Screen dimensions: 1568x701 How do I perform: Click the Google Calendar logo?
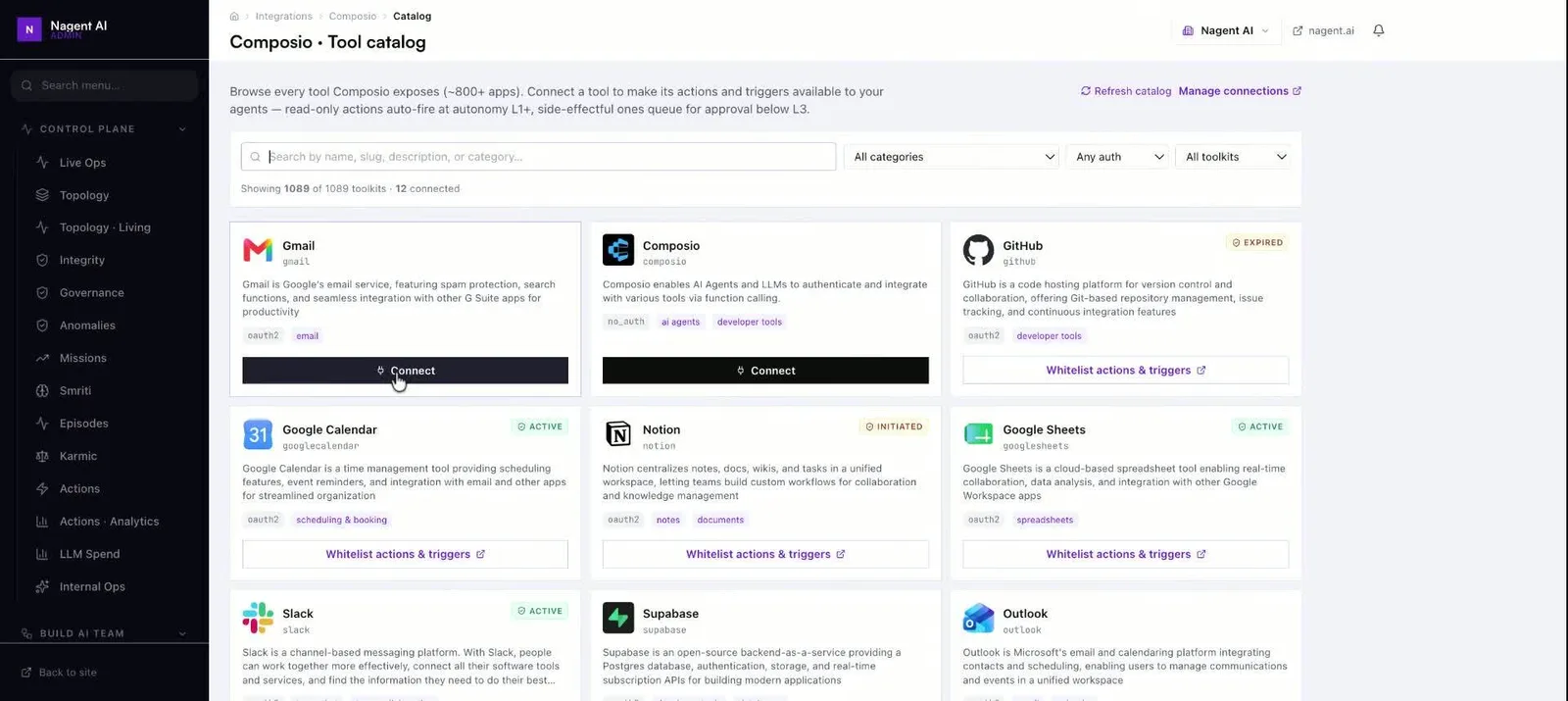[x=258, y=434]
